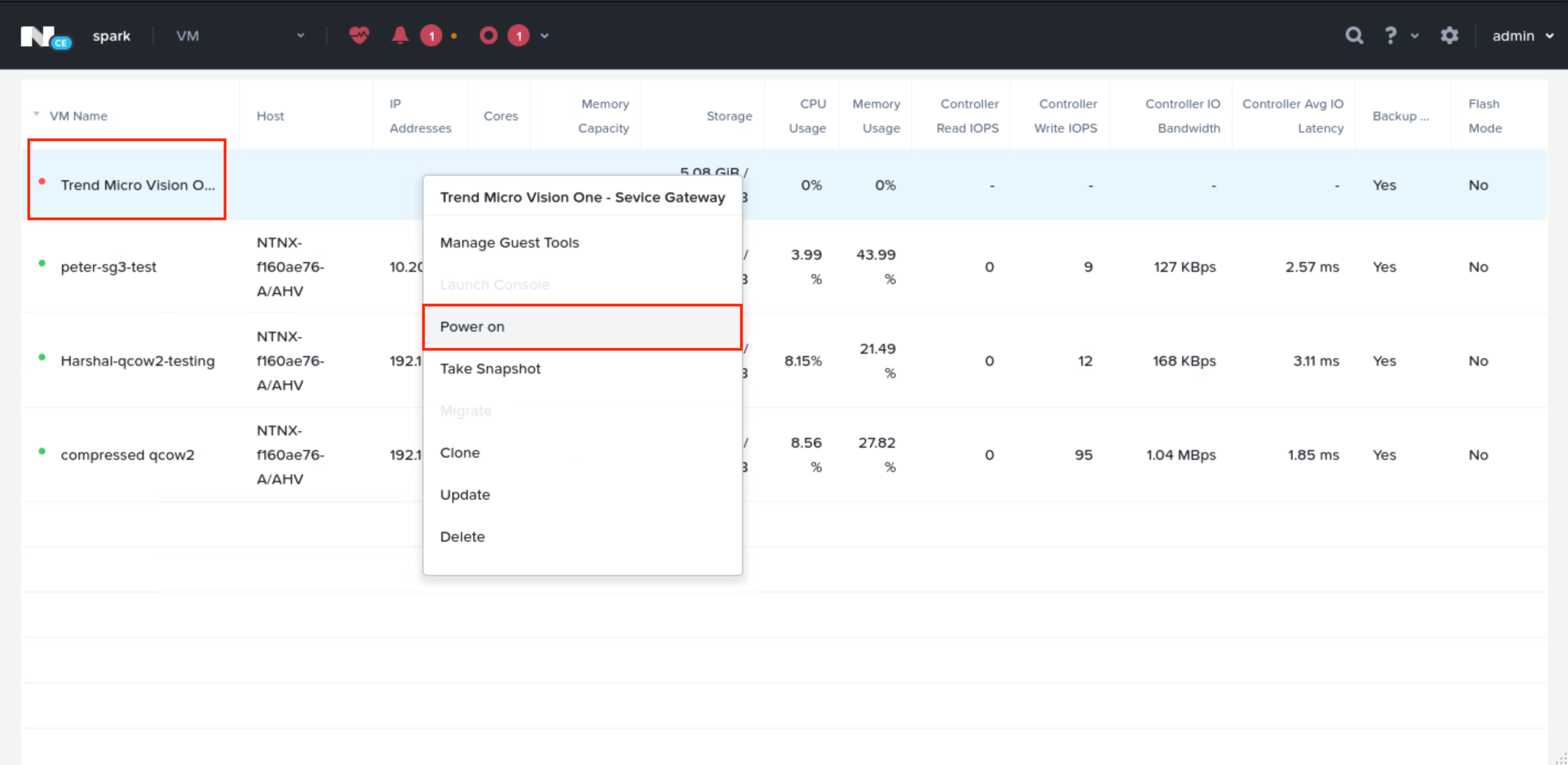
Task: Click the 1.04 MBps bandwidth value
Action: pyautogui.click(x=1181, y=455)
